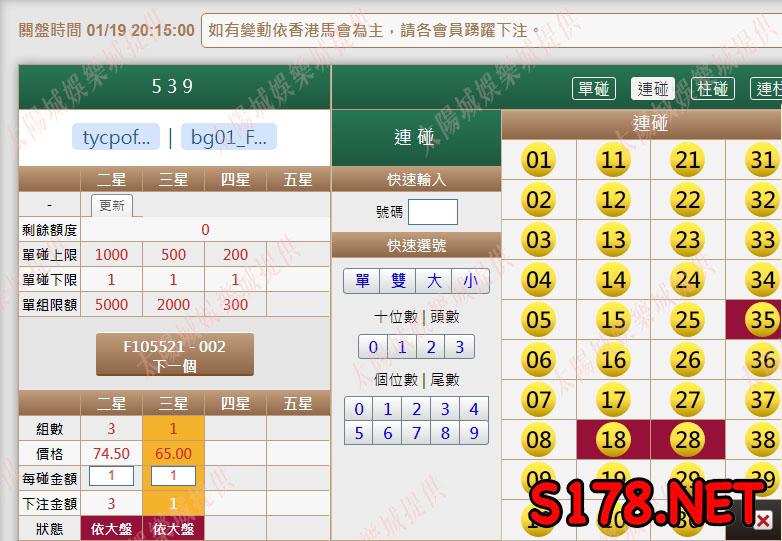Quick-select even numbers with 雙
Screen dimensions: 782x541
pos(398,281)
